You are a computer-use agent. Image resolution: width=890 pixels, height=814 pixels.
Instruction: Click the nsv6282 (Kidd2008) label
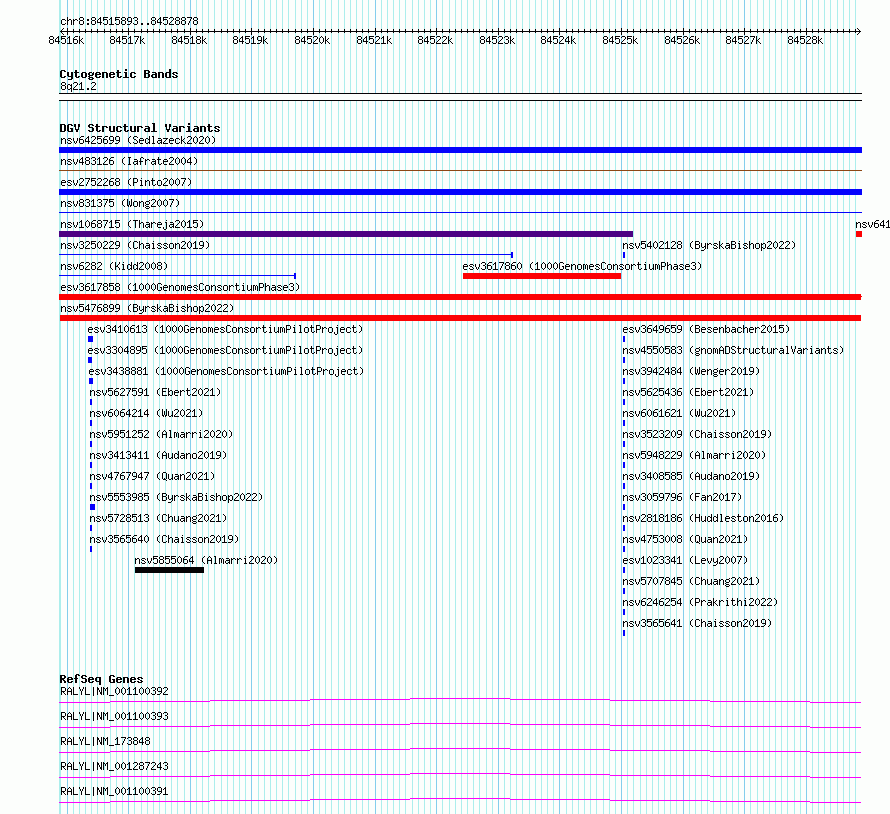(x=114, y=266)
